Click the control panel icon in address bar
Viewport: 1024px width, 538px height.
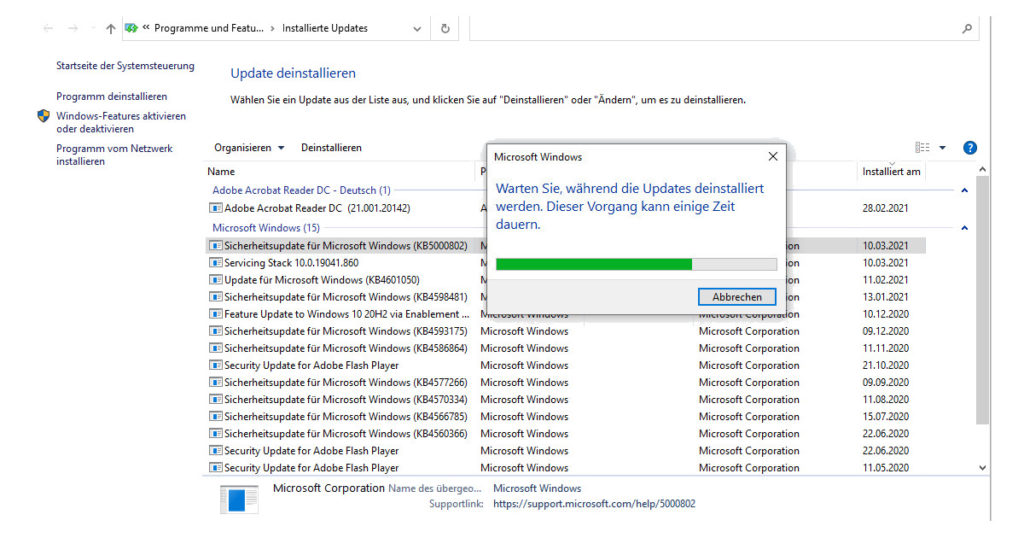point(131,28)
